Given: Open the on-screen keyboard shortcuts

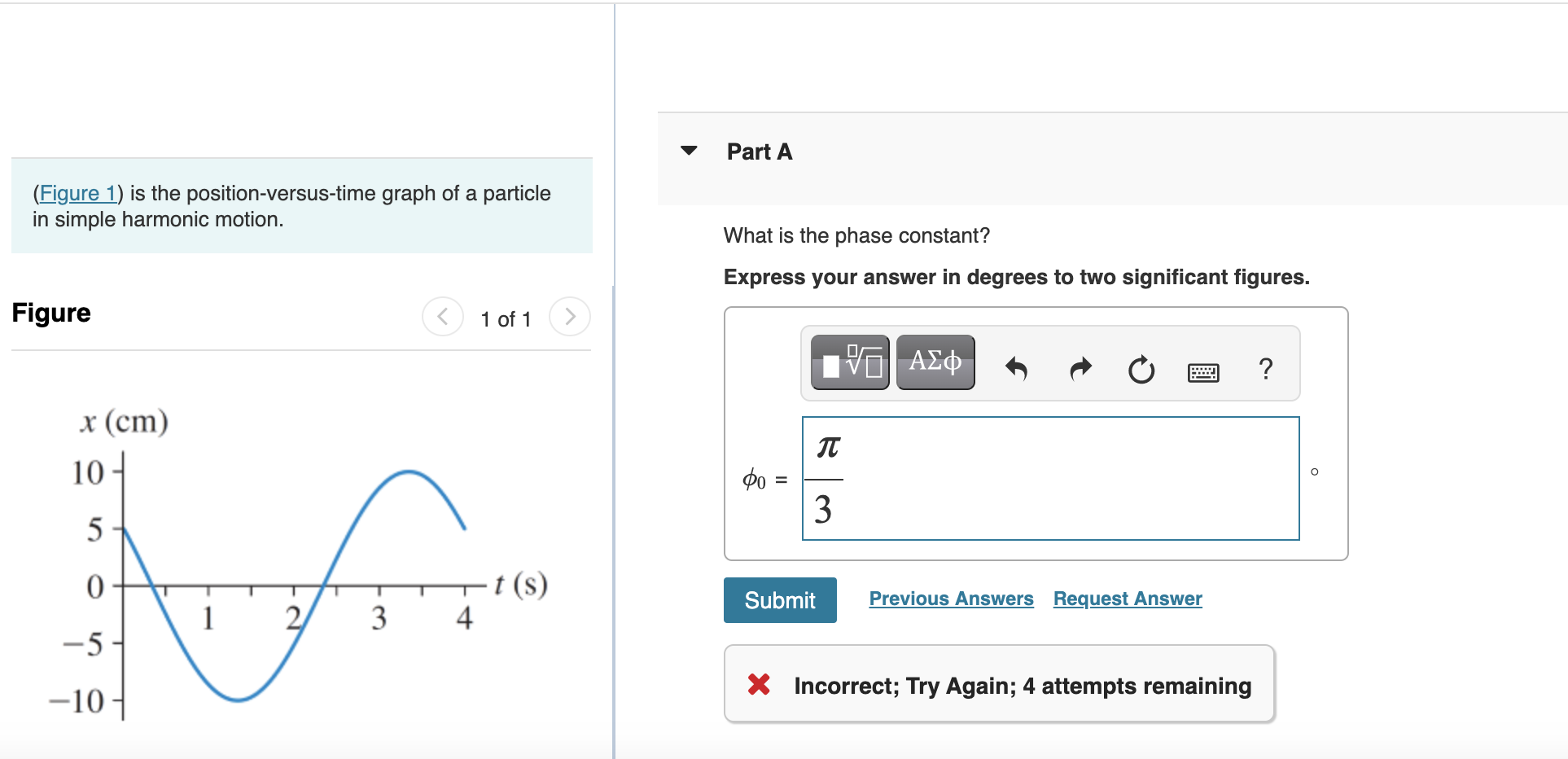Looking at the screenshot, I should tap(1203, 372).
